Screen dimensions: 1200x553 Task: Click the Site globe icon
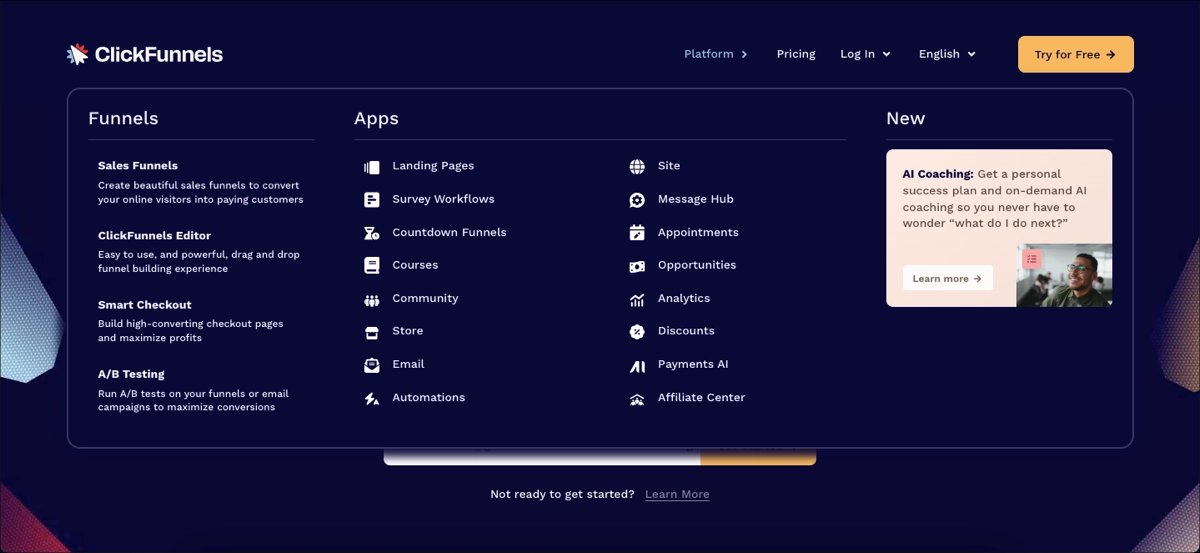[x=637, y=167]
